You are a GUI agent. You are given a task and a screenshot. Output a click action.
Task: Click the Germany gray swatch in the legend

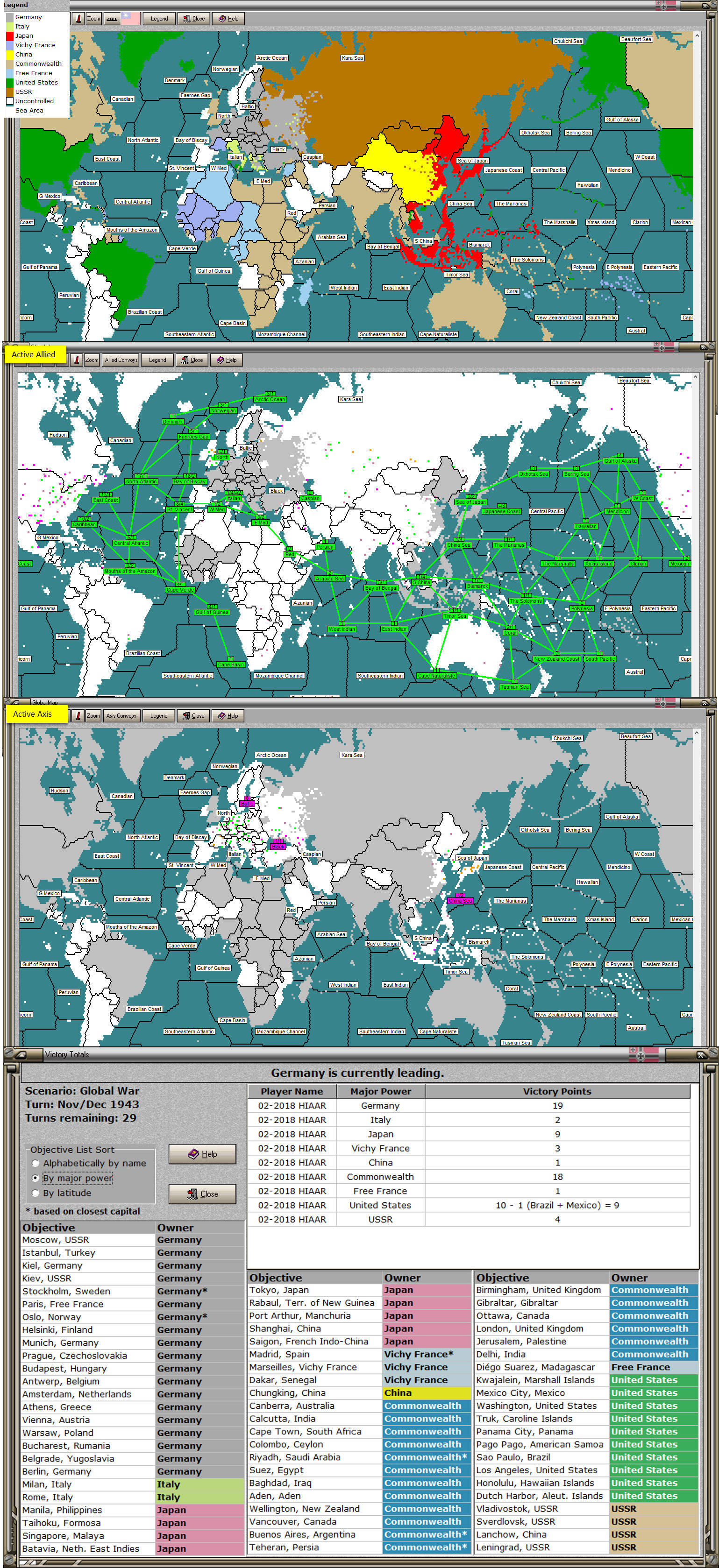(9, 17)
